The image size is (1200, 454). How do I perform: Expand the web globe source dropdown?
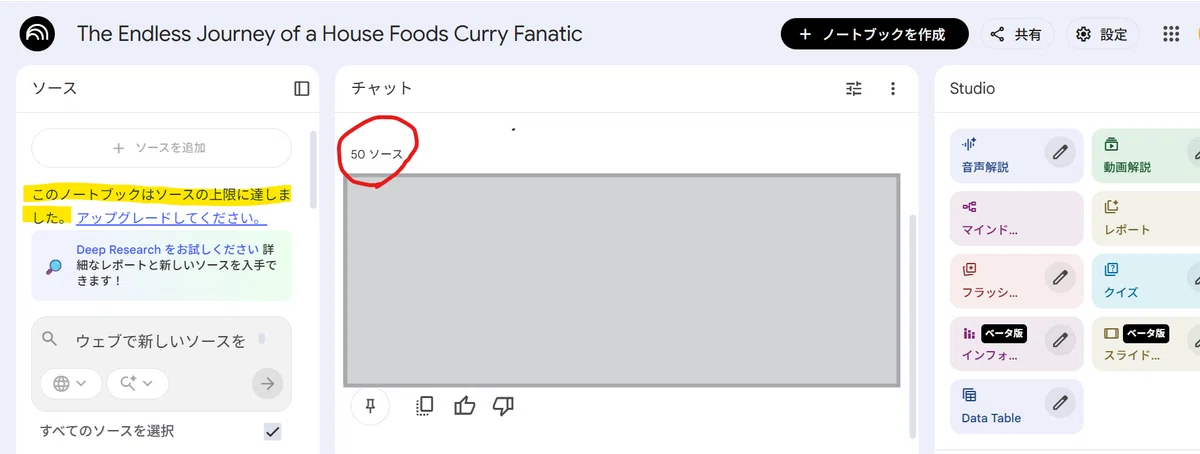point(71,383)
